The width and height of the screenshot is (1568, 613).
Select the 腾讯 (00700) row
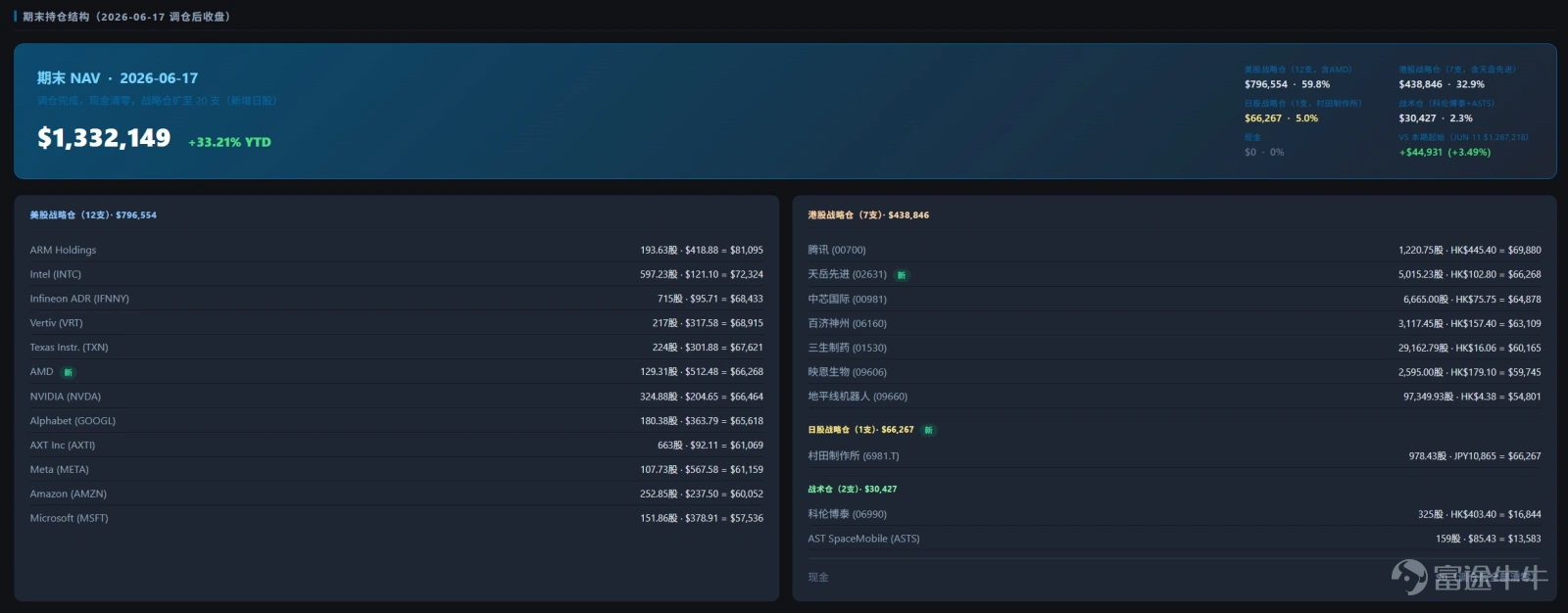click(1174, 251)
